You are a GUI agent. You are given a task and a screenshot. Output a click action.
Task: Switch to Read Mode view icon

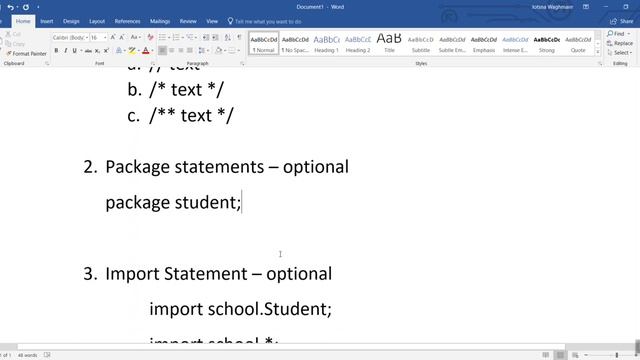546,355
